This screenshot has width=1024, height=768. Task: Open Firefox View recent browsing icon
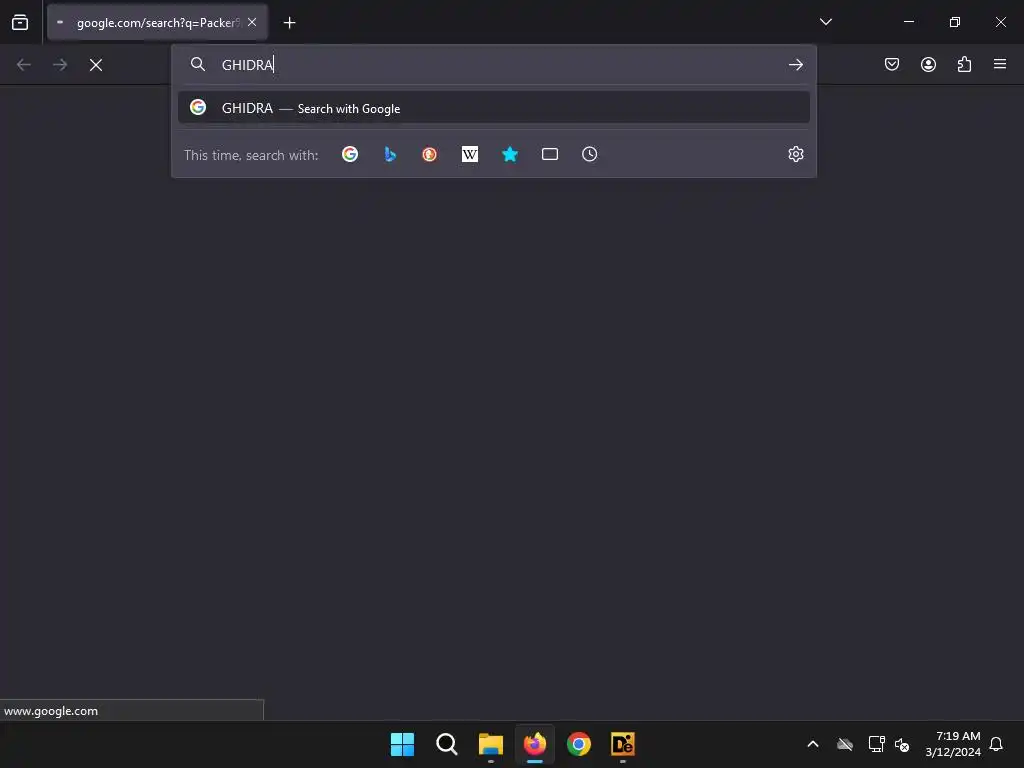(x=20, y=22)
